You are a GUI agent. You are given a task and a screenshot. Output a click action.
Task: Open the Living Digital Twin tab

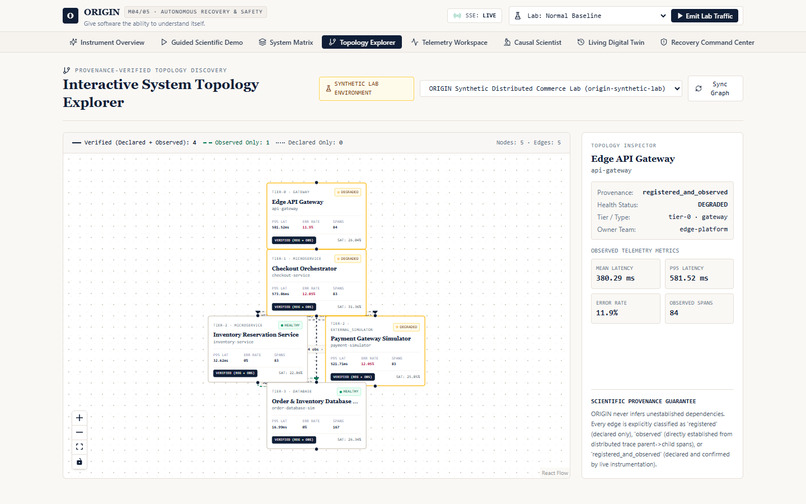pos(611,42)
